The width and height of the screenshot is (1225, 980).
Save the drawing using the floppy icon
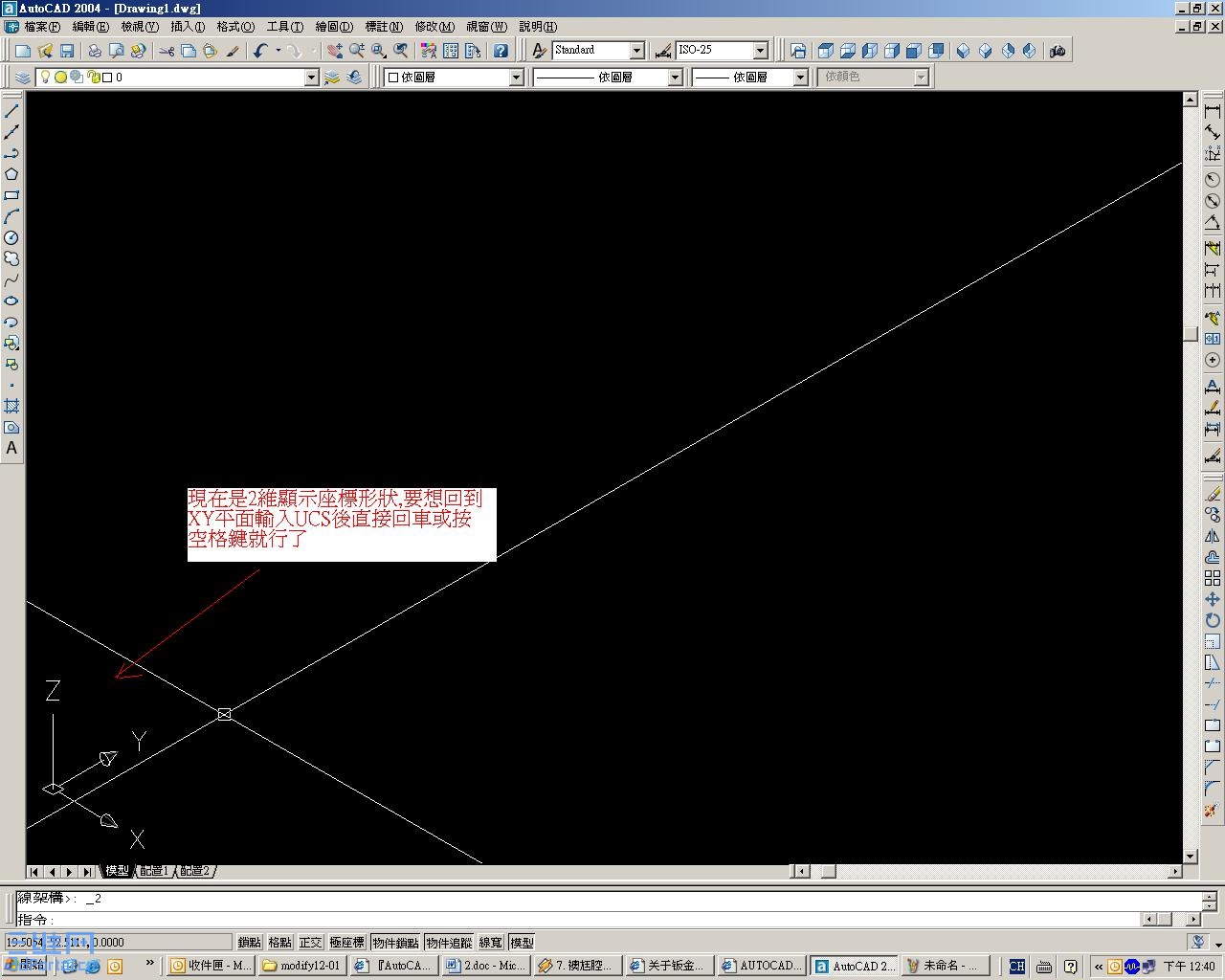(x=67, y=51)
